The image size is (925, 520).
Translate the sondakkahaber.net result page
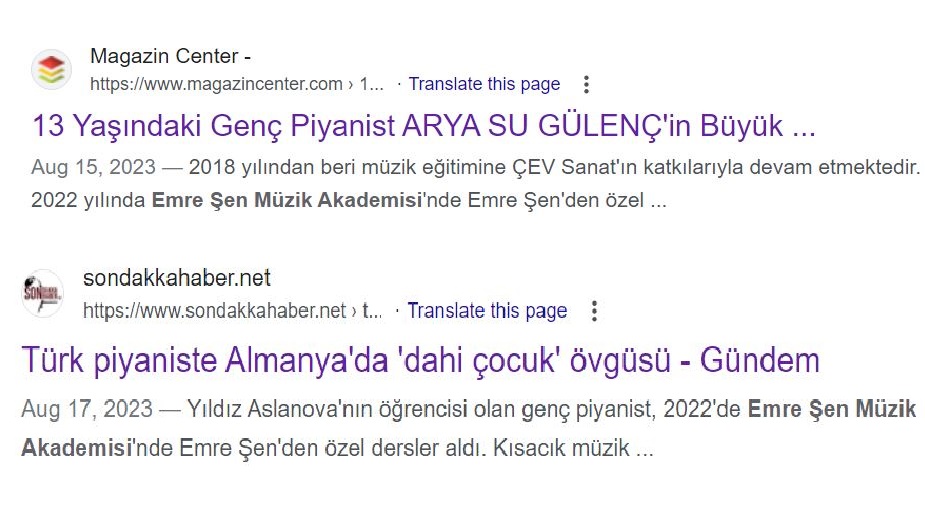pyautogui.click(x=487, y=311)
